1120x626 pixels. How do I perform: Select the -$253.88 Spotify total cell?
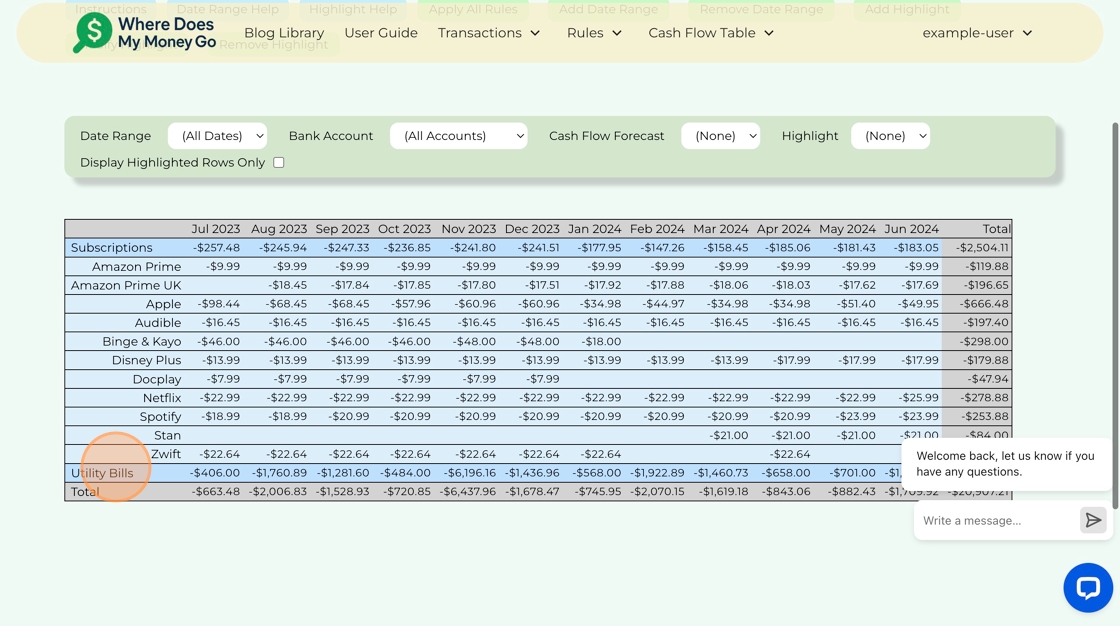[x=985, y=417]
